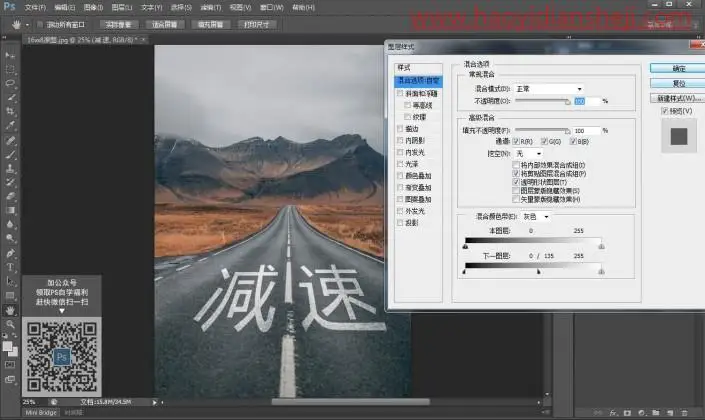The width and height of the screenshot is (705, 420).
Task: Click the Screen Mode icon
Action: tap(10, 380)
